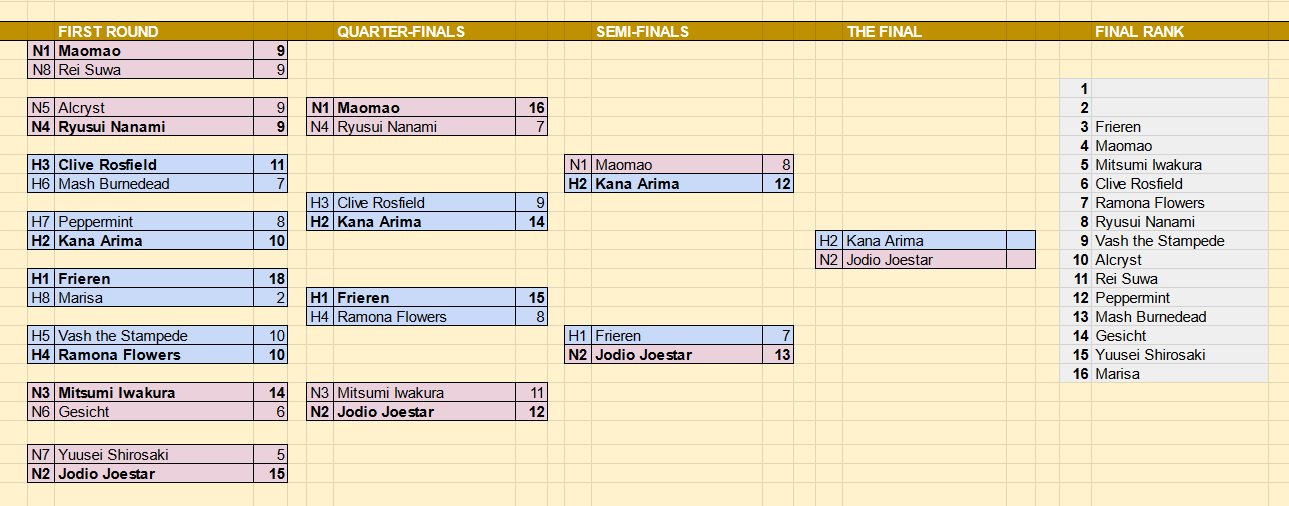Select Jodio Joestar's empty final score cell

(x=1020, y=260)
